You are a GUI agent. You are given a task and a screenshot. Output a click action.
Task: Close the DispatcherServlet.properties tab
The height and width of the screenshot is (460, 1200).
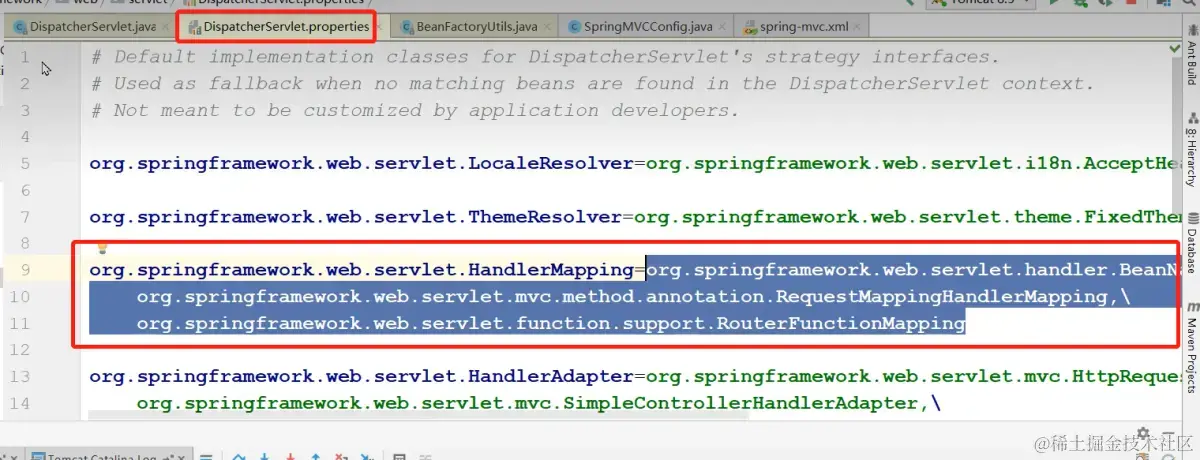coord(378,27)
